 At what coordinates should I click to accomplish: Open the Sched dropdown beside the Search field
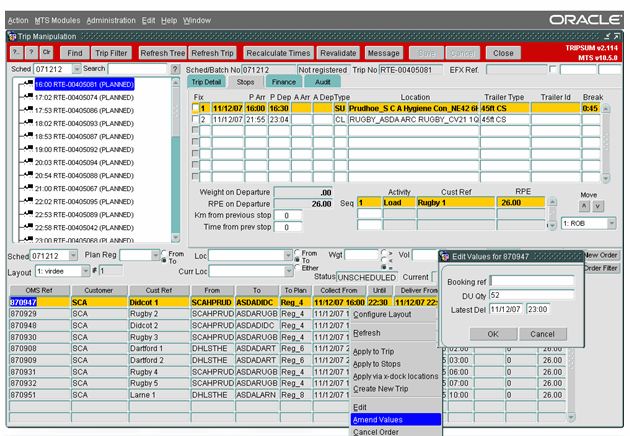77,69
